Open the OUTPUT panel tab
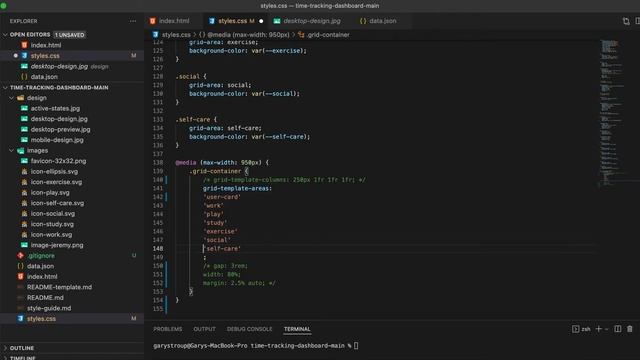 [204, 329]
